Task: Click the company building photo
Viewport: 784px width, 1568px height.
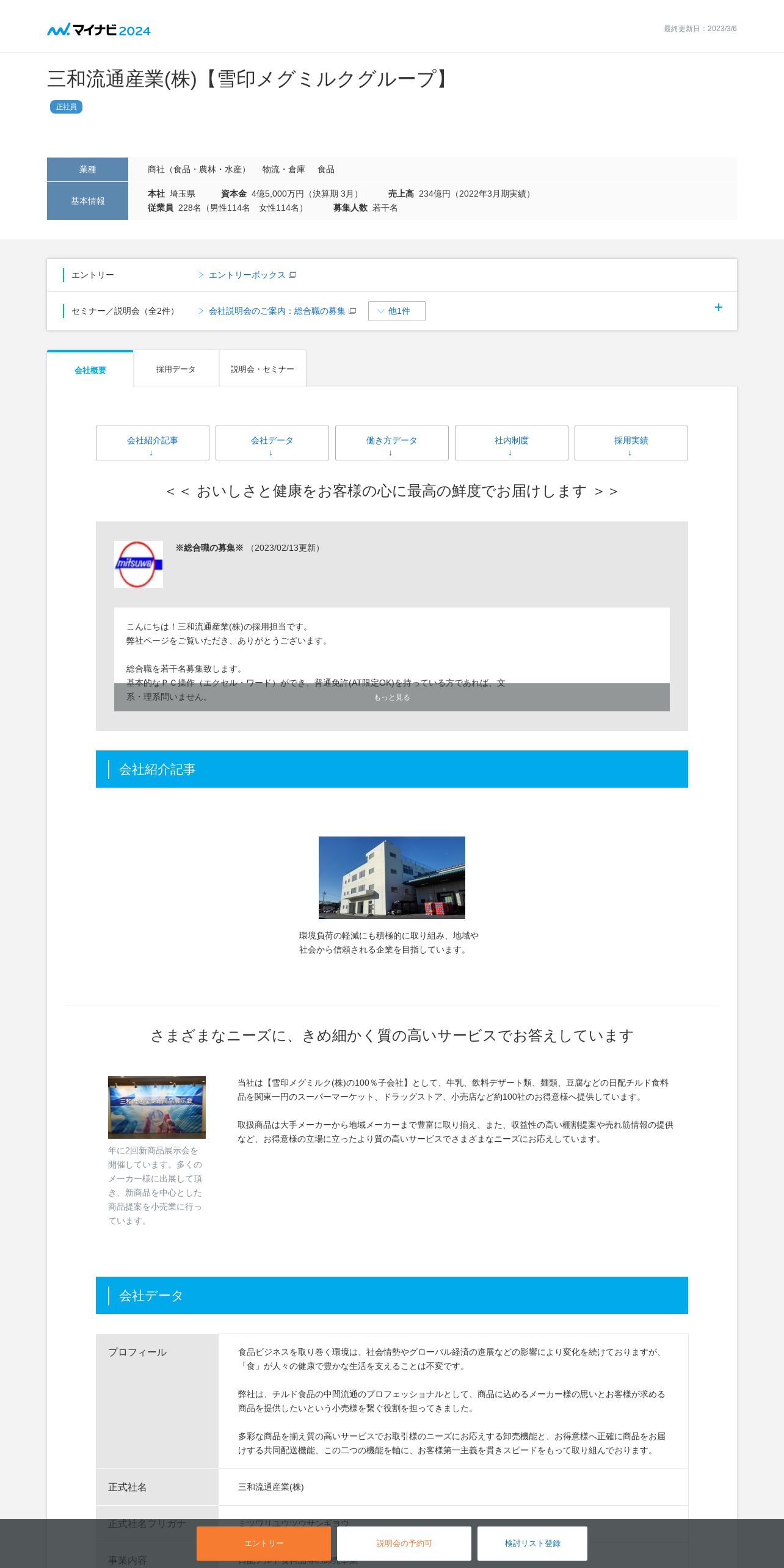Action: (x=392, y=877)
